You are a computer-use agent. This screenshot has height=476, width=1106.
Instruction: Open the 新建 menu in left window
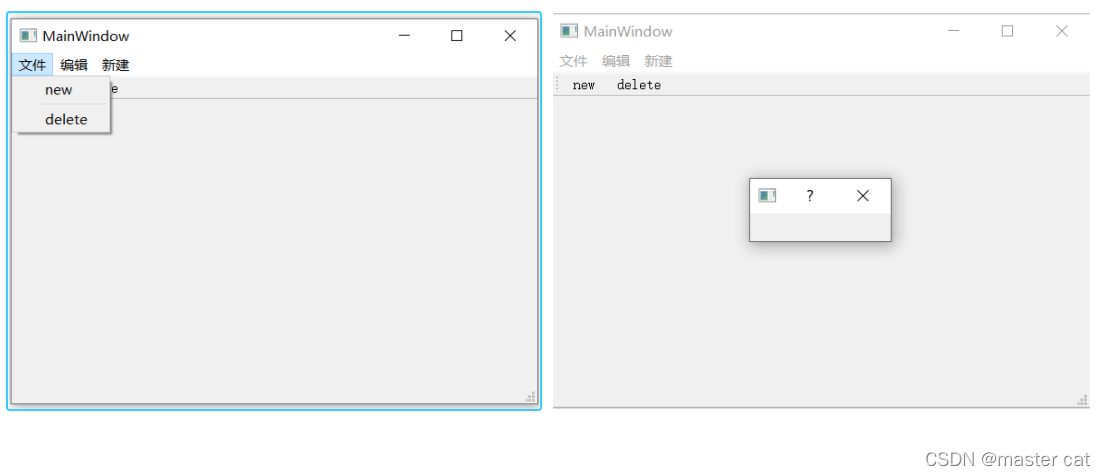116,66
